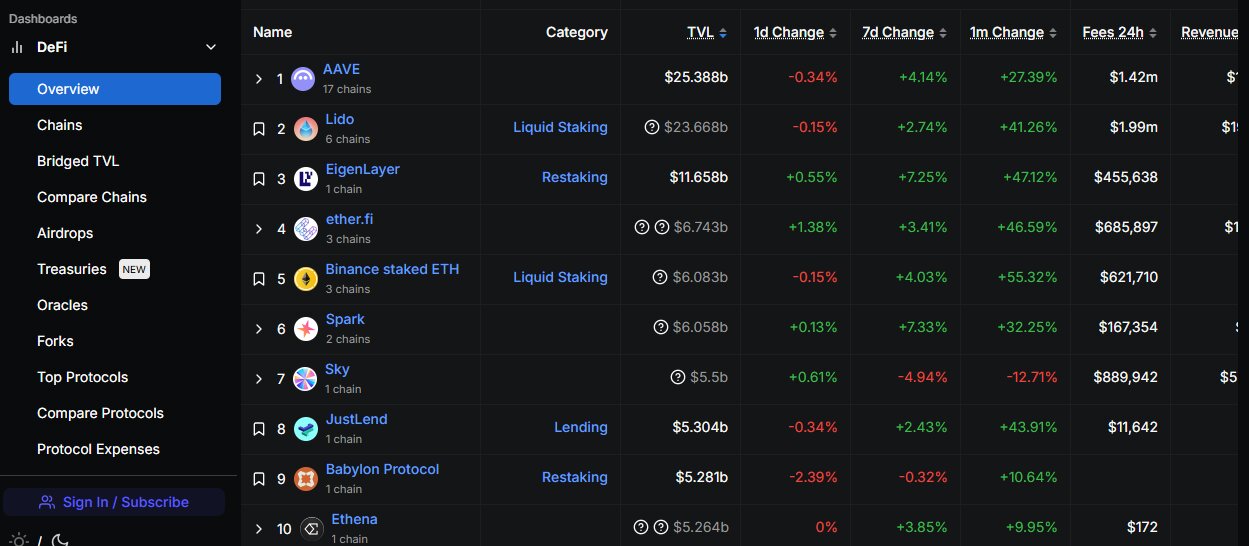Sort table by 1m Change column

coord(1013,32)
